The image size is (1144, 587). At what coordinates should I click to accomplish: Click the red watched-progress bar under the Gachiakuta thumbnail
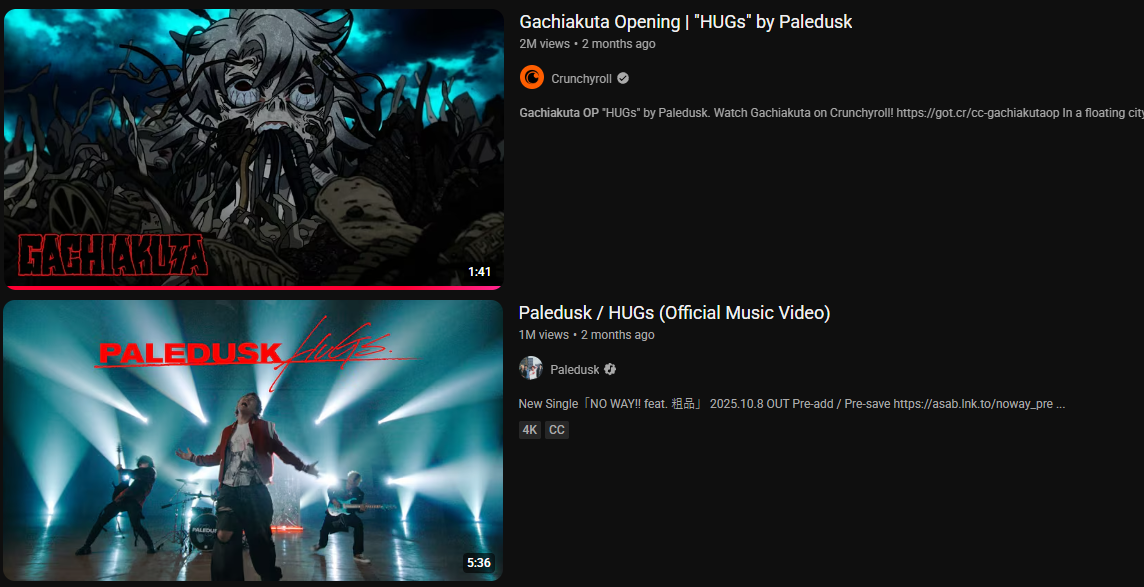pos(253,287)
